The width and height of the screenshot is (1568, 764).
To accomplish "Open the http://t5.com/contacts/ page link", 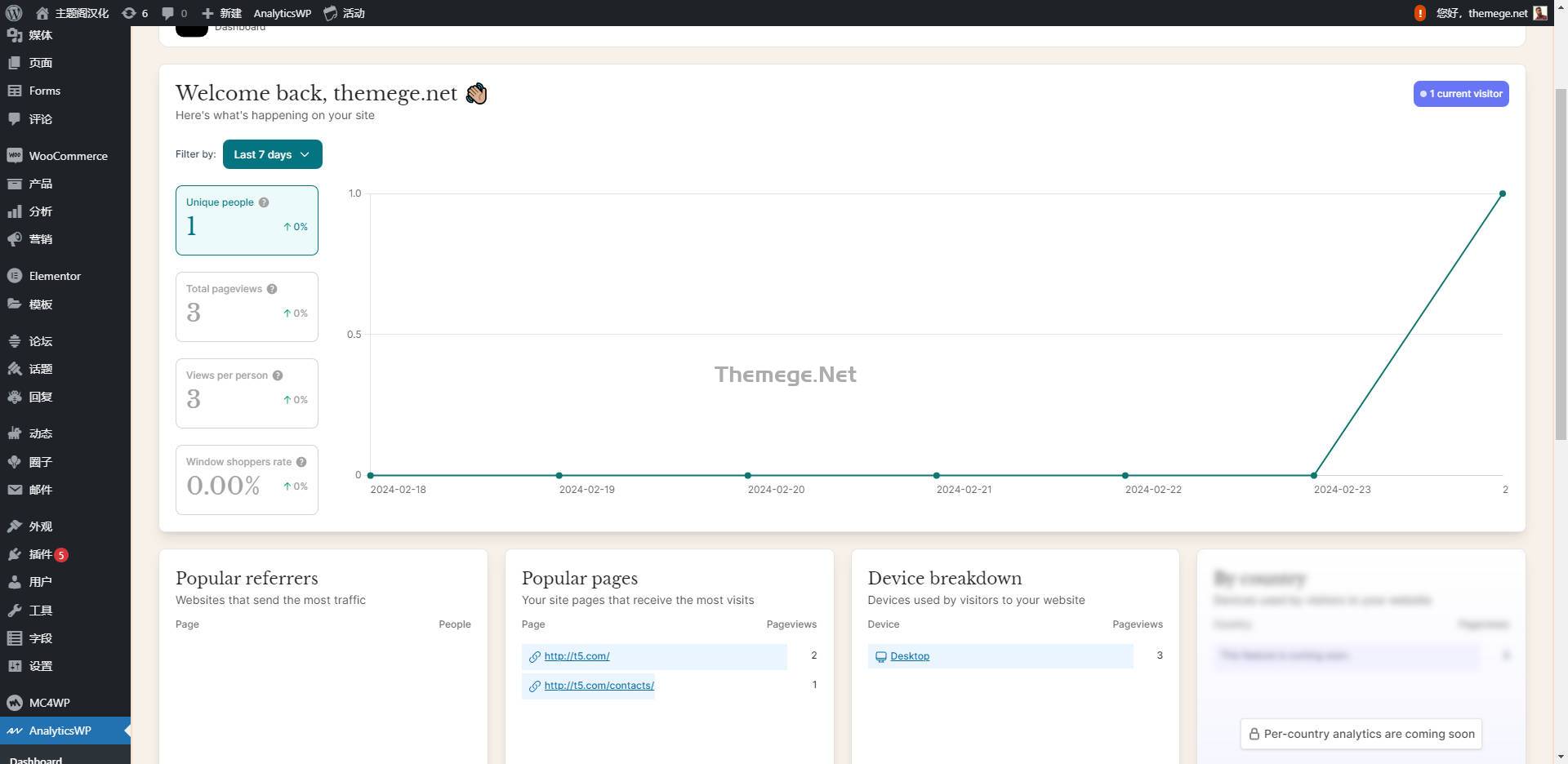I will [x=599, y=686].
